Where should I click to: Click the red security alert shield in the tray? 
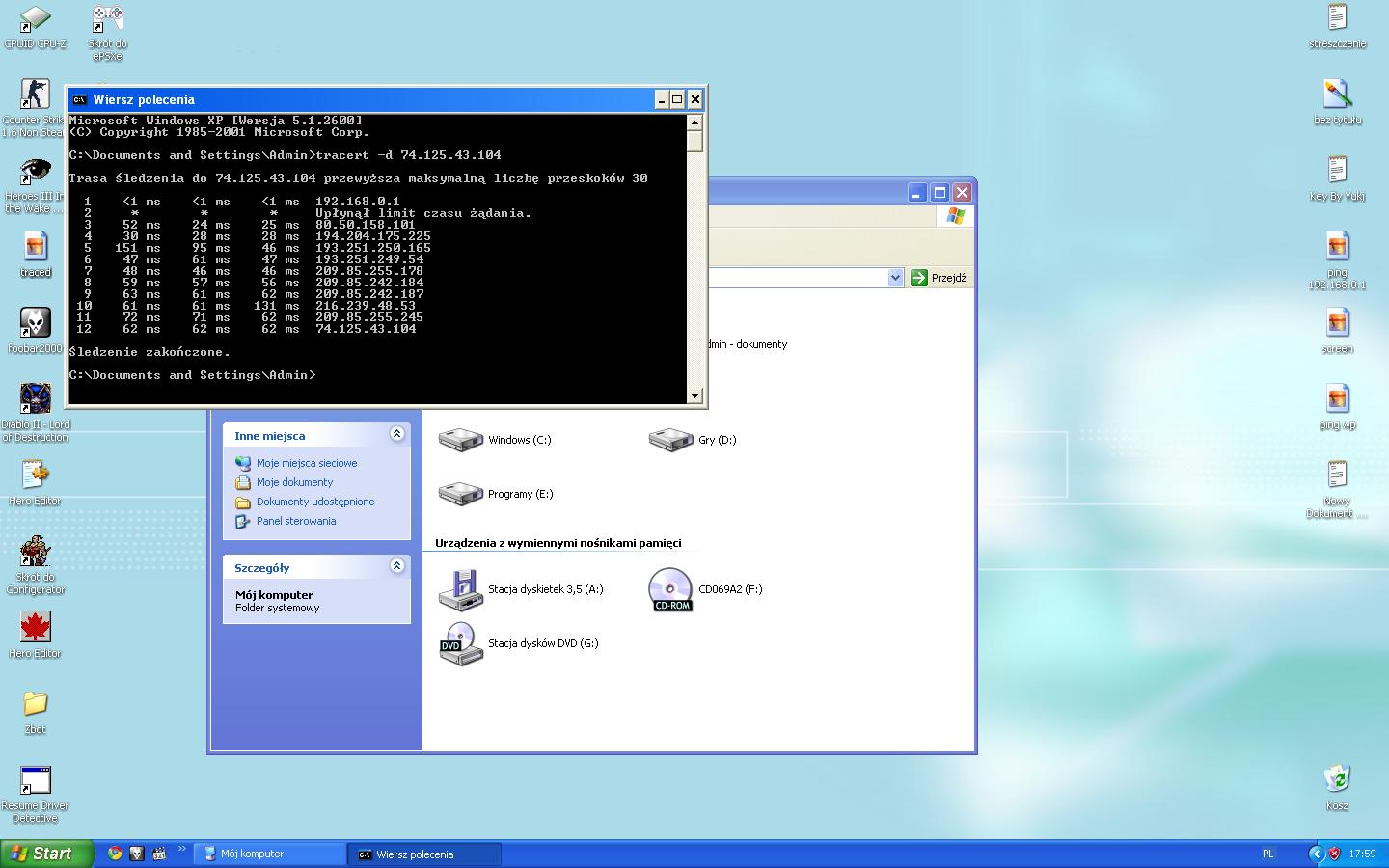(1335, 854)
